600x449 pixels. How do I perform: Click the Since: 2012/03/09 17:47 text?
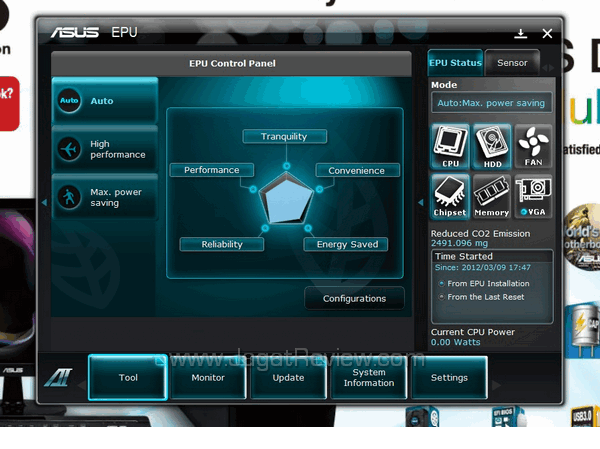483,268
